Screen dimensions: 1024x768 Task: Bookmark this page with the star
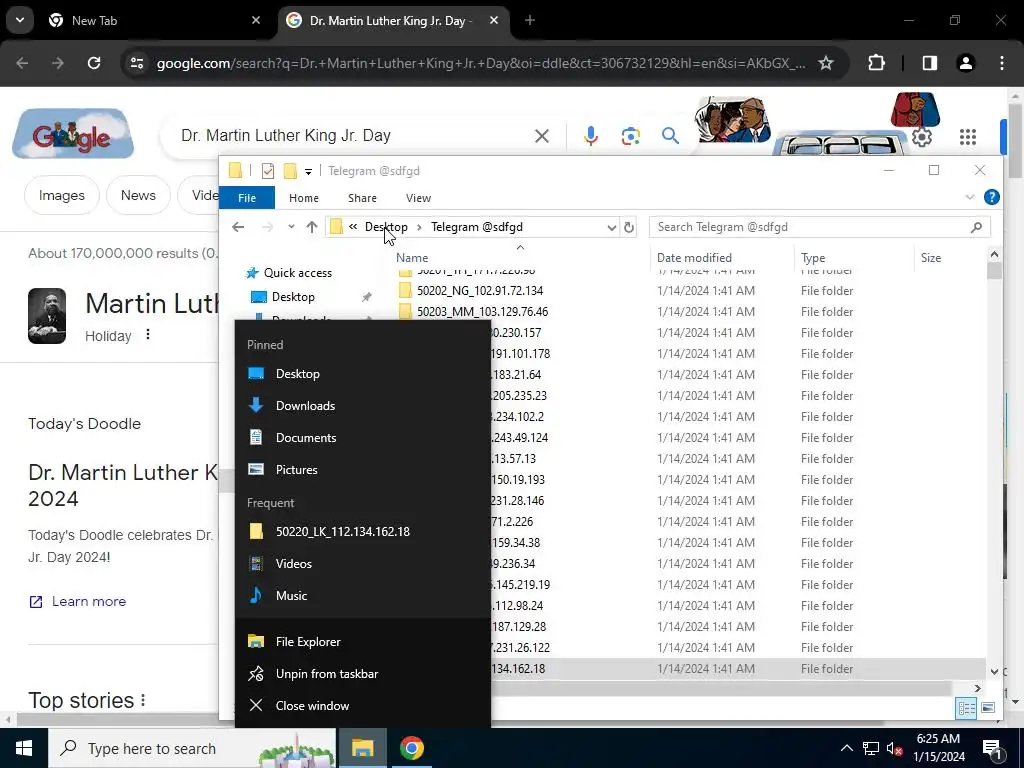pos(825,63)
